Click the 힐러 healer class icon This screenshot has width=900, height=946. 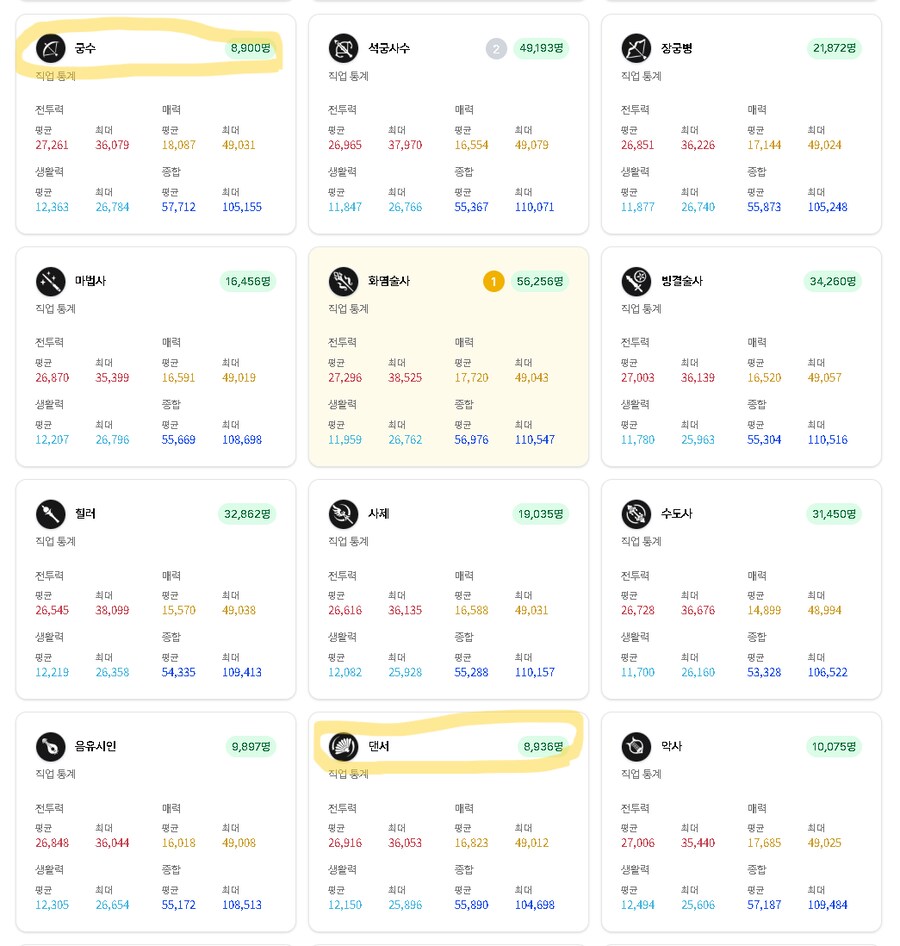[x=51, y=514]
